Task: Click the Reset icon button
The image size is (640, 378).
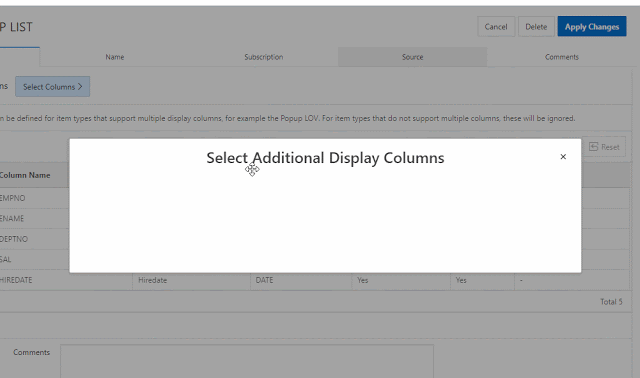Action: (604, 147)
